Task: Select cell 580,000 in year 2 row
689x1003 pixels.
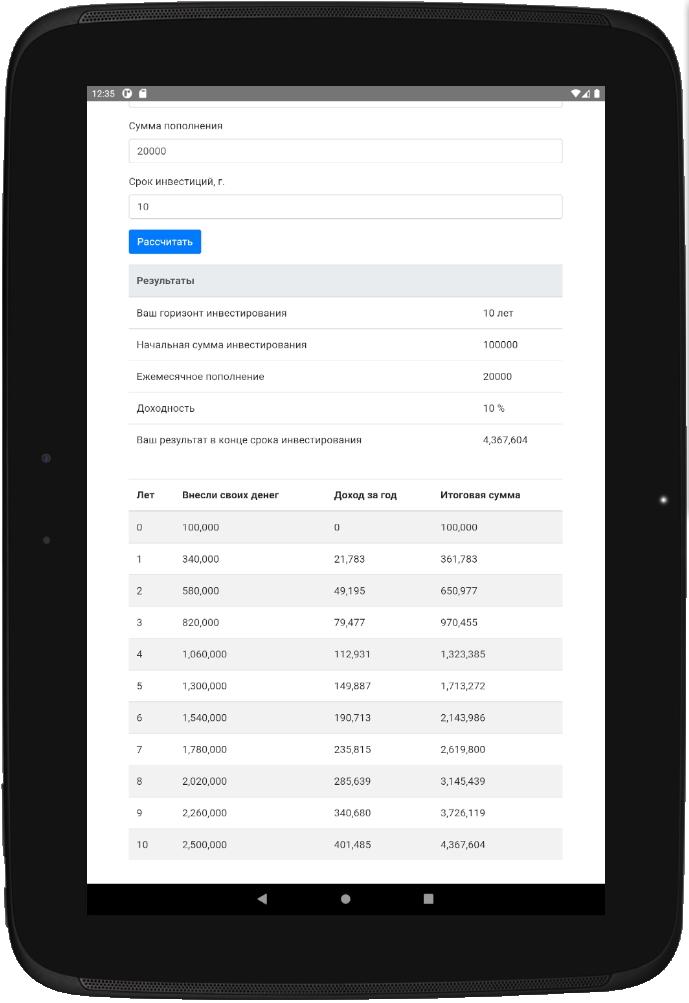Action: [200, 591]
